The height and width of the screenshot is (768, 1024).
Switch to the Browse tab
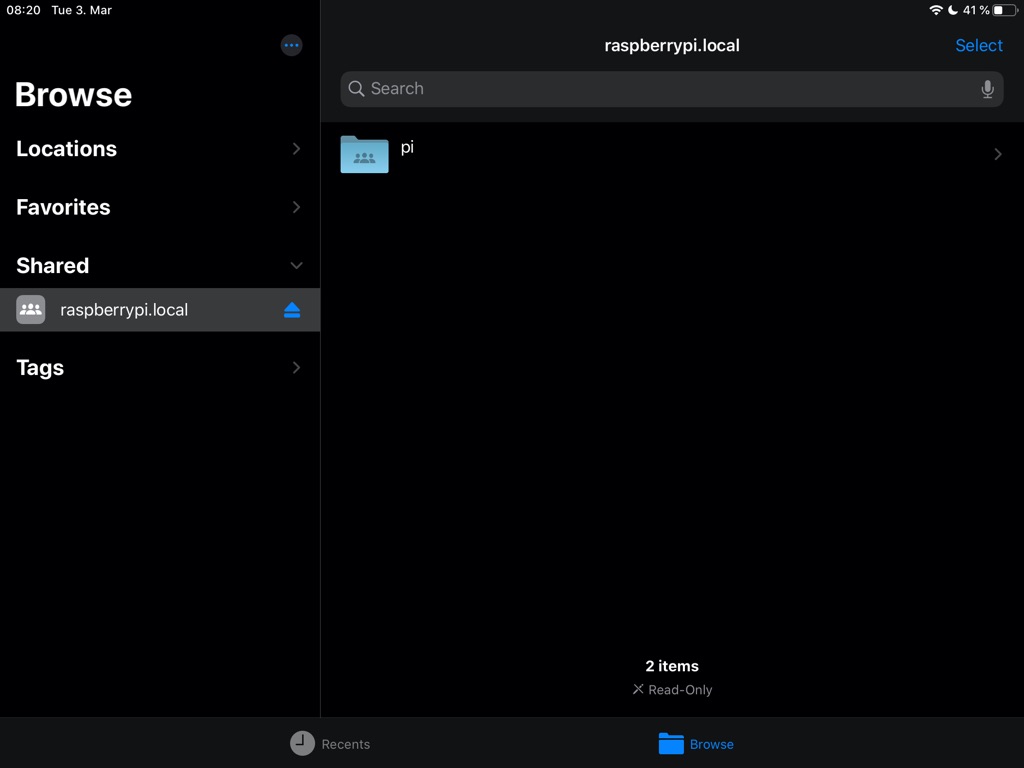(696, 743)
